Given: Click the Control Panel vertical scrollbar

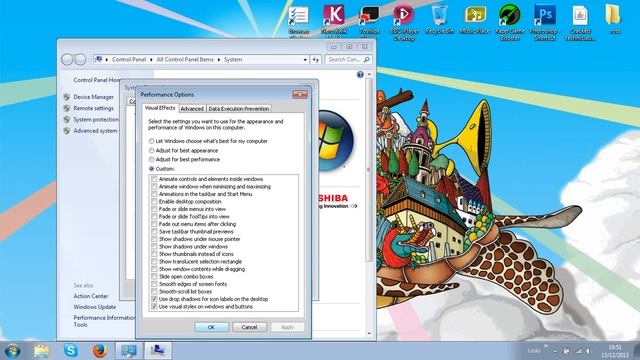Looking at the screenshot, I should pyautogui.click(x=369, y=169).
